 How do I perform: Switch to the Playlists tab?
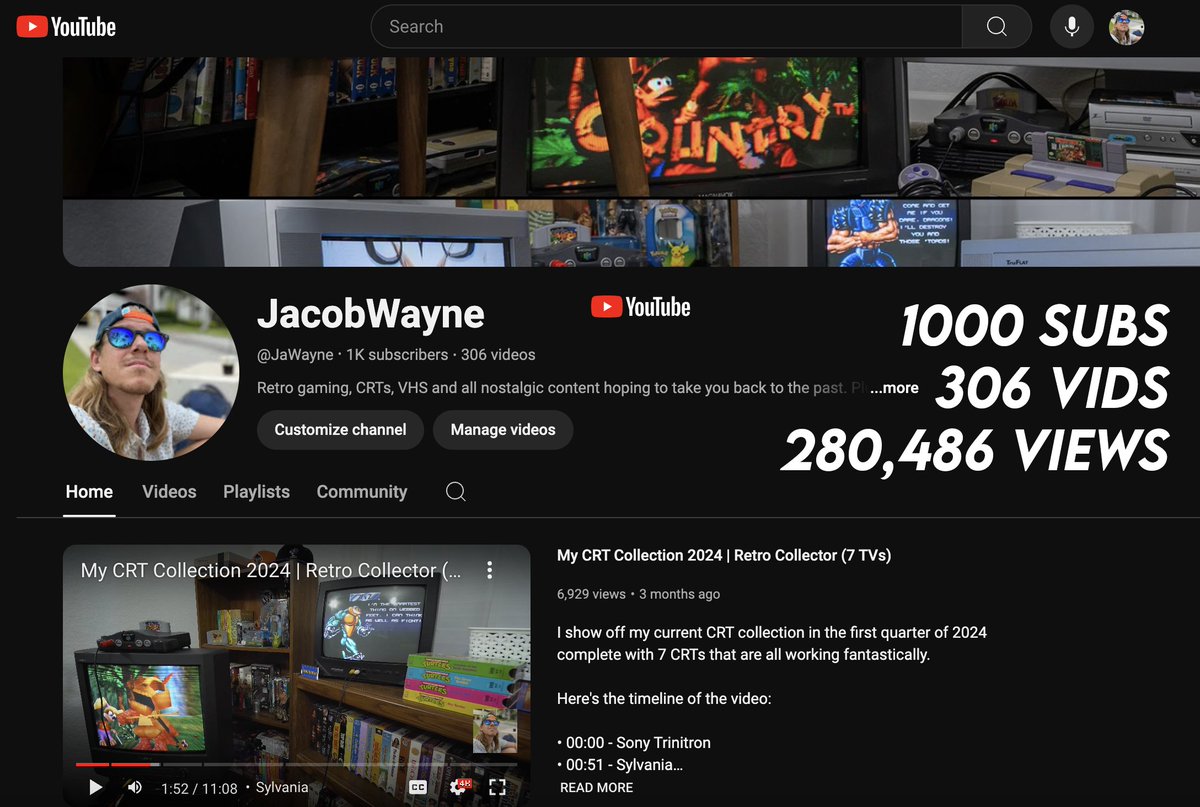(x=256, y=492)
